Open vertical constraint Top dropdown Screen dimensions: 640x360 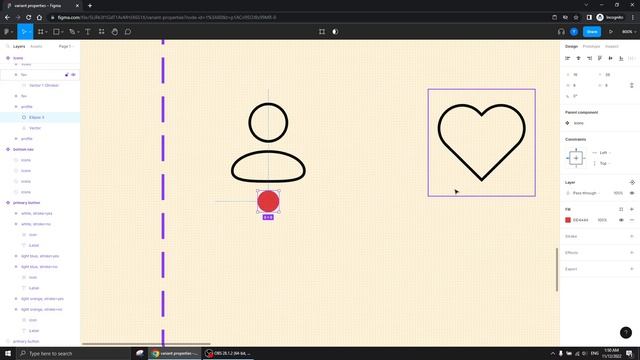(604, 163)
